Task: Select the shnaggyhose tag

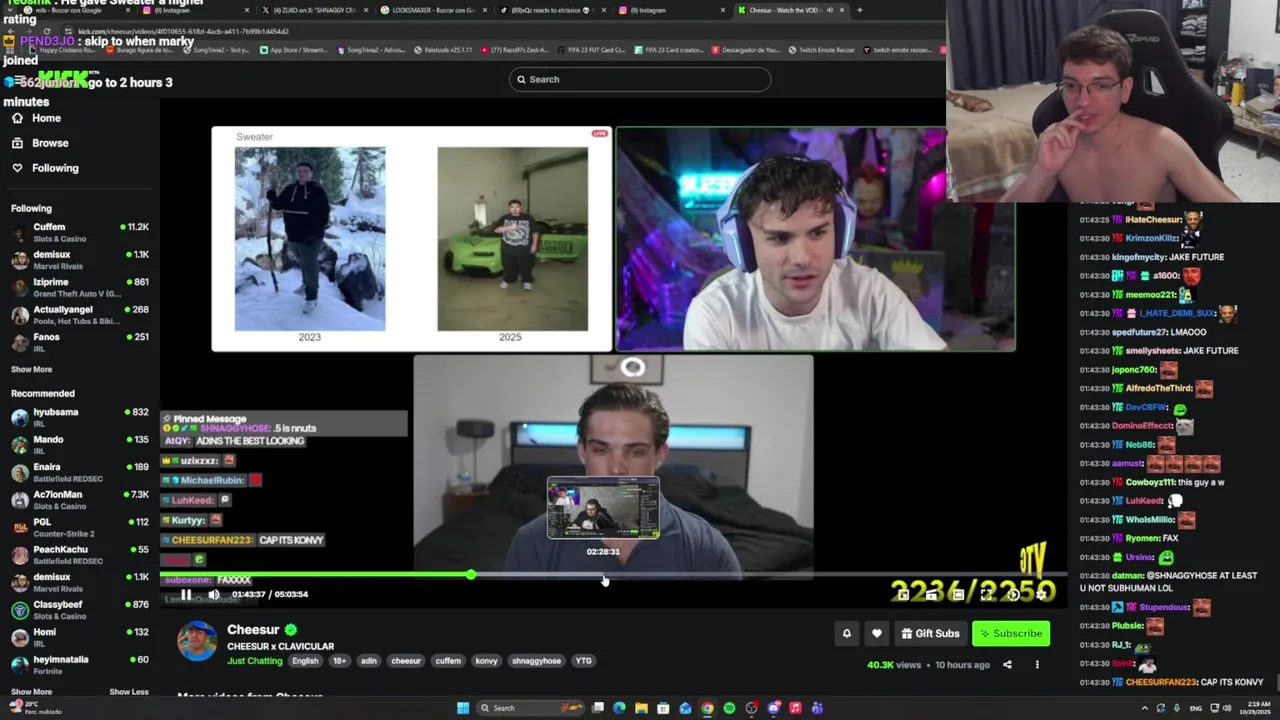Action: point(536,661)
